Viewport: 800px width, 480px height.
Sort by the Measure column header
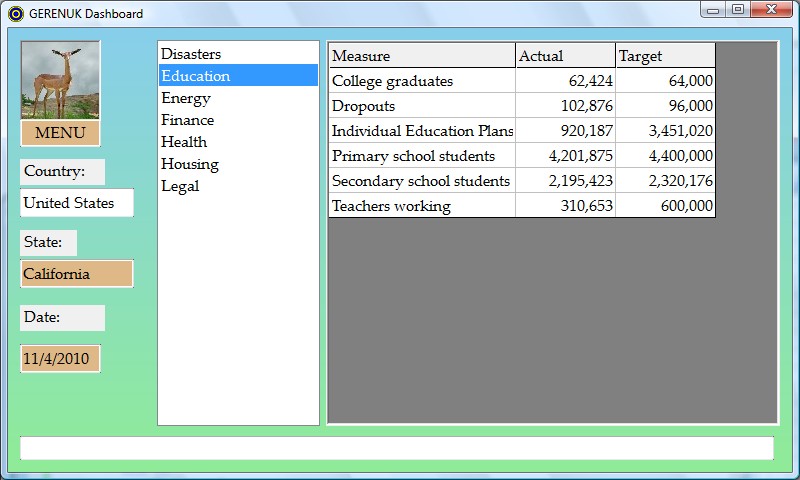(x=421, y=56)
